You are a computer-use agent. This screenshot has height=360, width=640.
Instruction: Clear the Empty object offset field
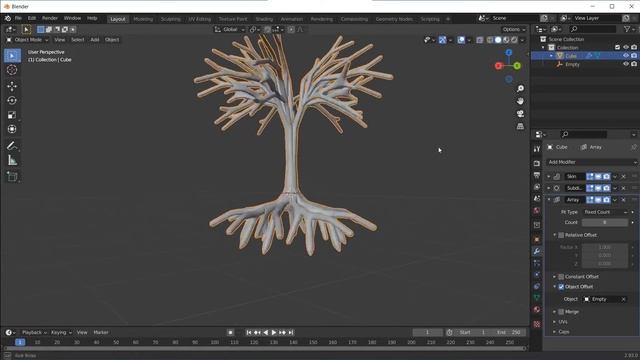[x=624, y=299]
